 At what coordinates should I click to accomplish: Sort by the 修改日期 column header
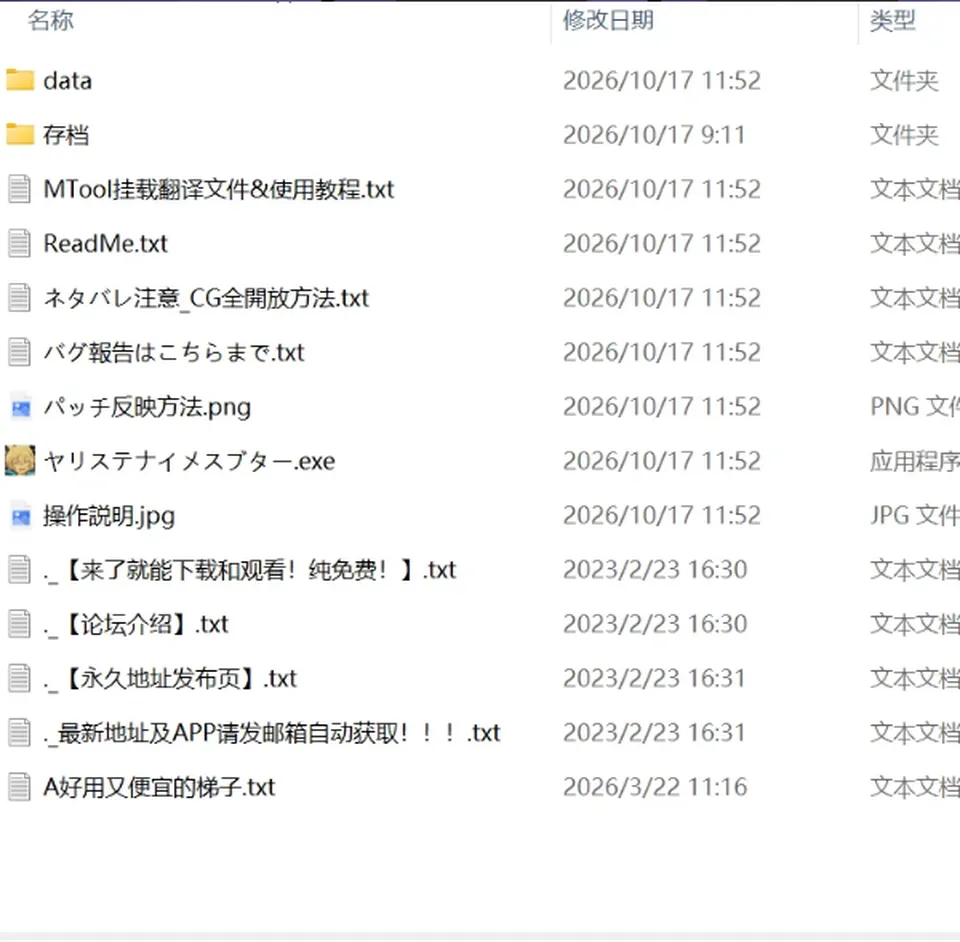609,21
